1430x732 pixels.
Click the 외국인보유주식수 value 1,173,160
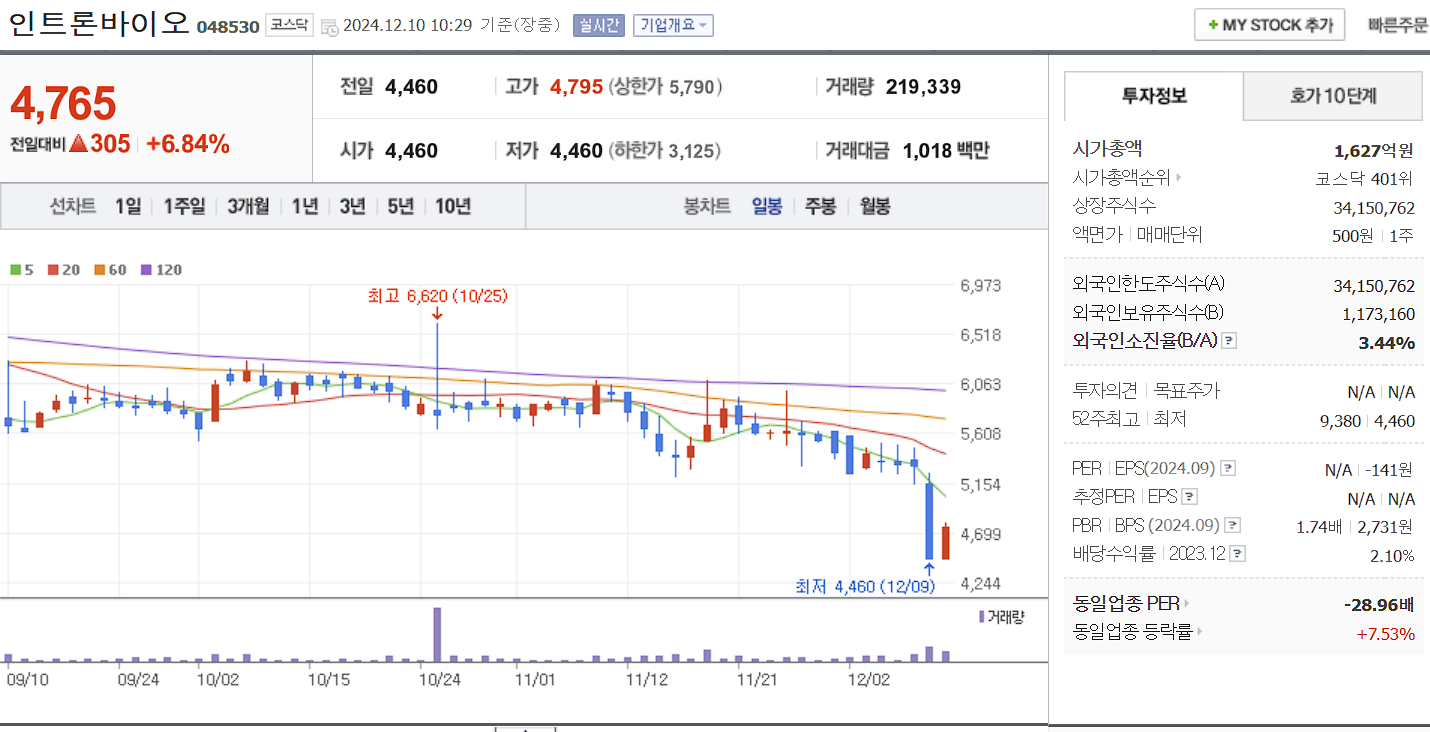(x=1378, y=314)
